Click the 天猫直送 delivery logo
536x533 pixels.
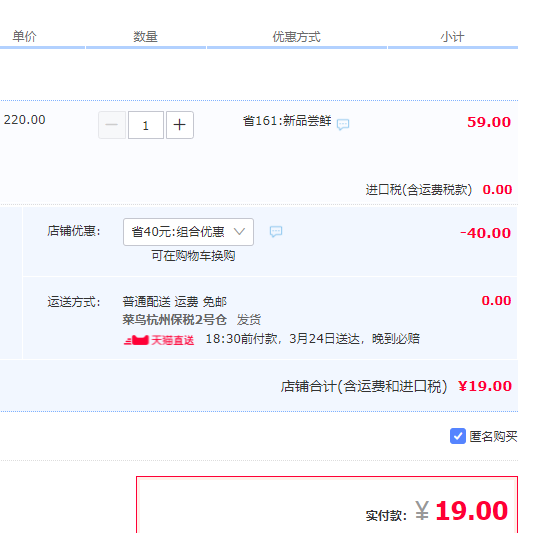(x=159, y=340)
